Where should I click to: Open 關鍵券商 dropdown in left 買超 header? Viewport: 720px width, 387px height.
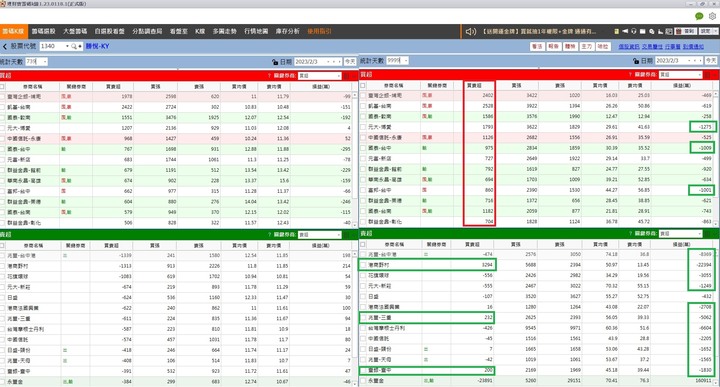(x=320, y=76)
